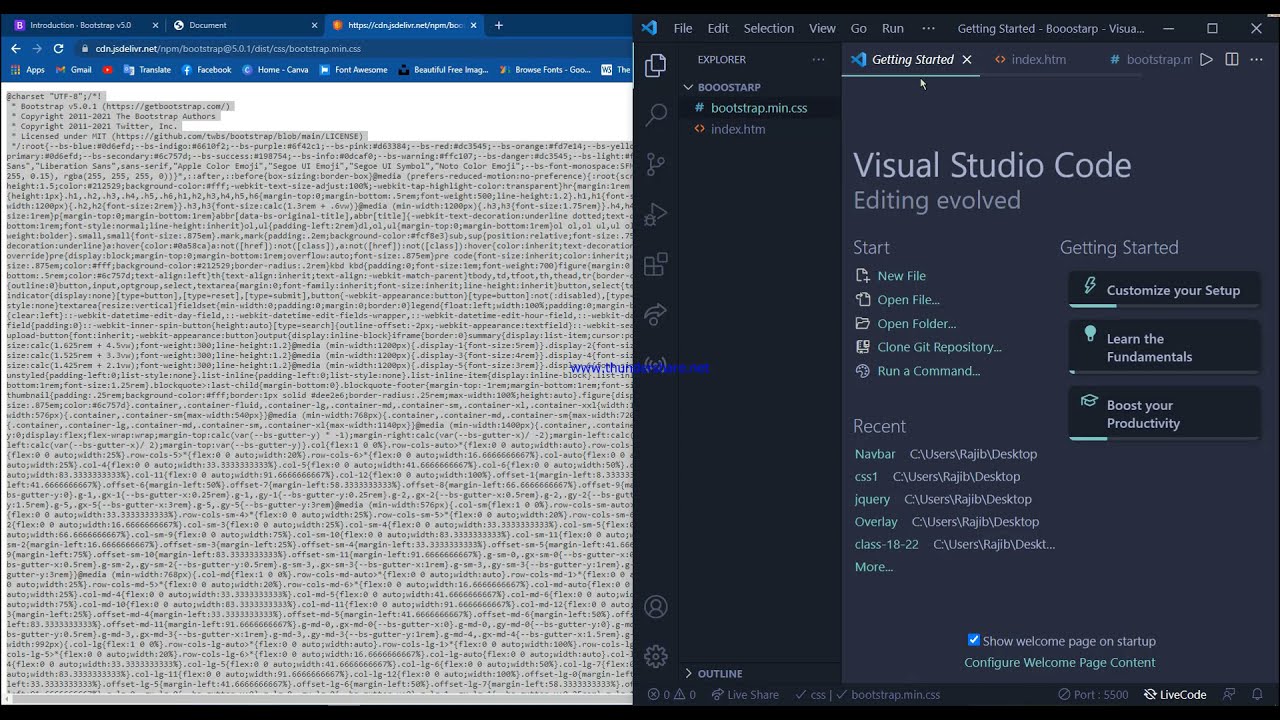Open the Explorer view in the activity bar

(656, 65)
